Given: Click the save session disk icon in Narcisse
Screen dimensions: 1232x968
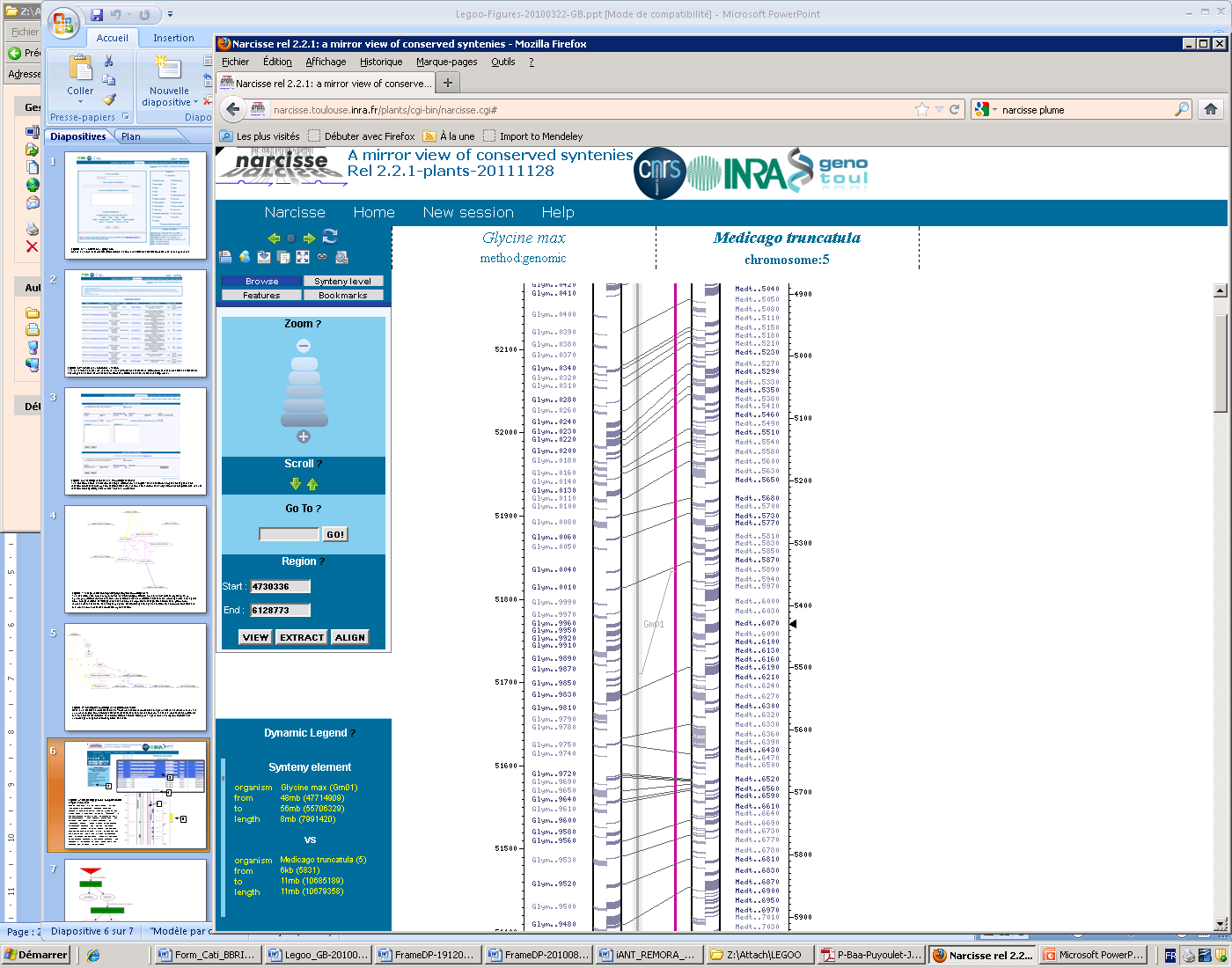Looking at the screenshot, I should [226, 257].
